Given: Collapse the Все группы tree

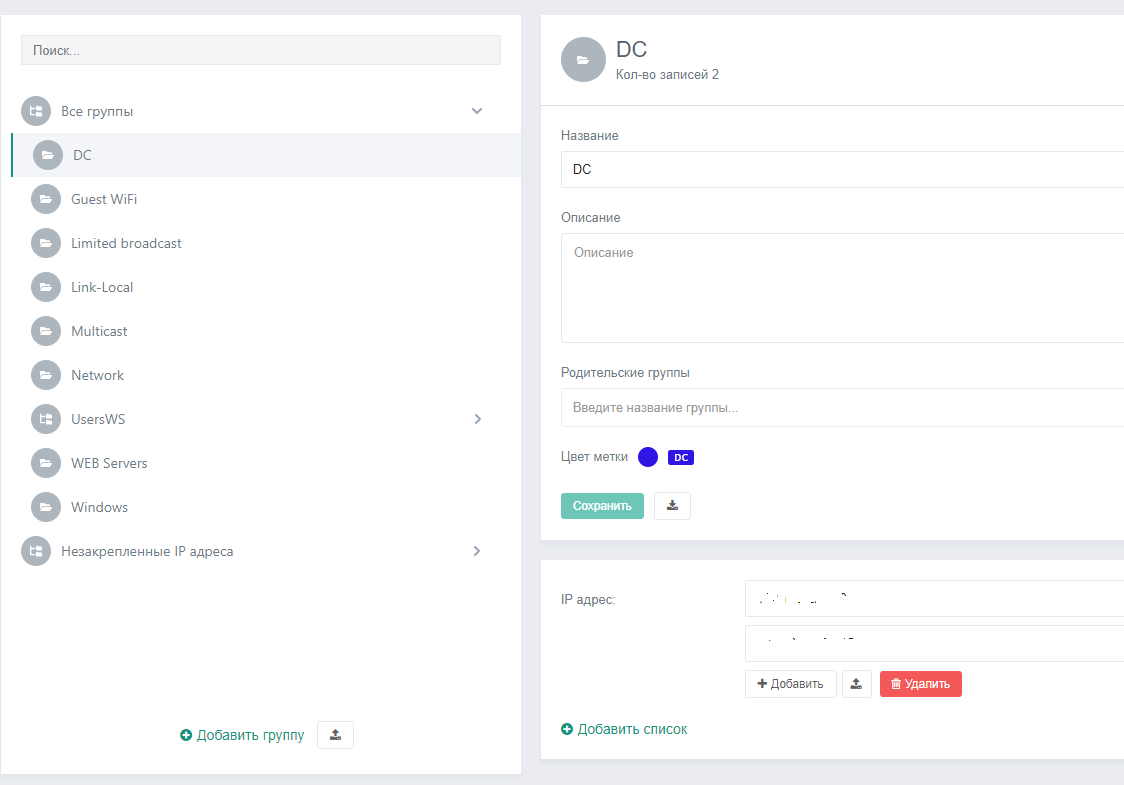Looking at the screenshot, I should 477,111.
